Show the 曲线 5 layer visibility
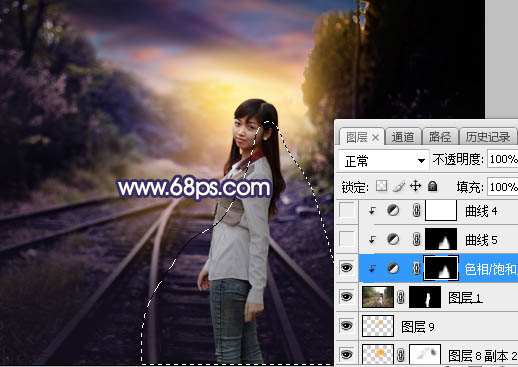518x367 pixels. pos(347,239)
